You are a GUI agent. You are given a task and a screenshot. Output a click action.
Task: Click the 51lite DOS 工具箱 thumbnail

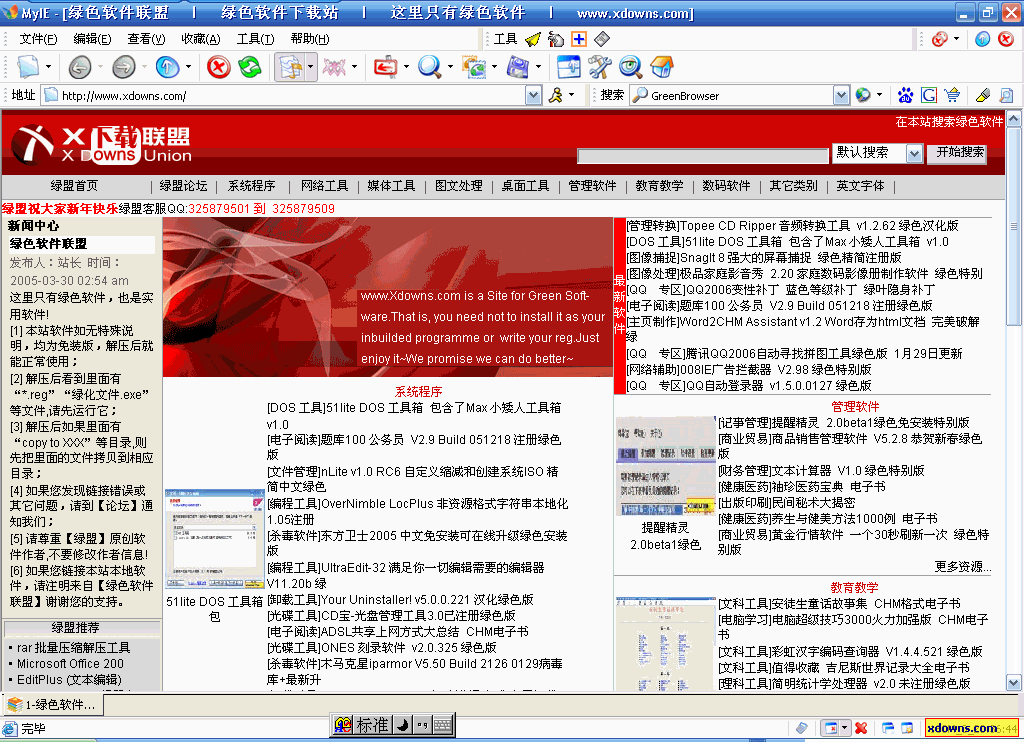point(214,539)
